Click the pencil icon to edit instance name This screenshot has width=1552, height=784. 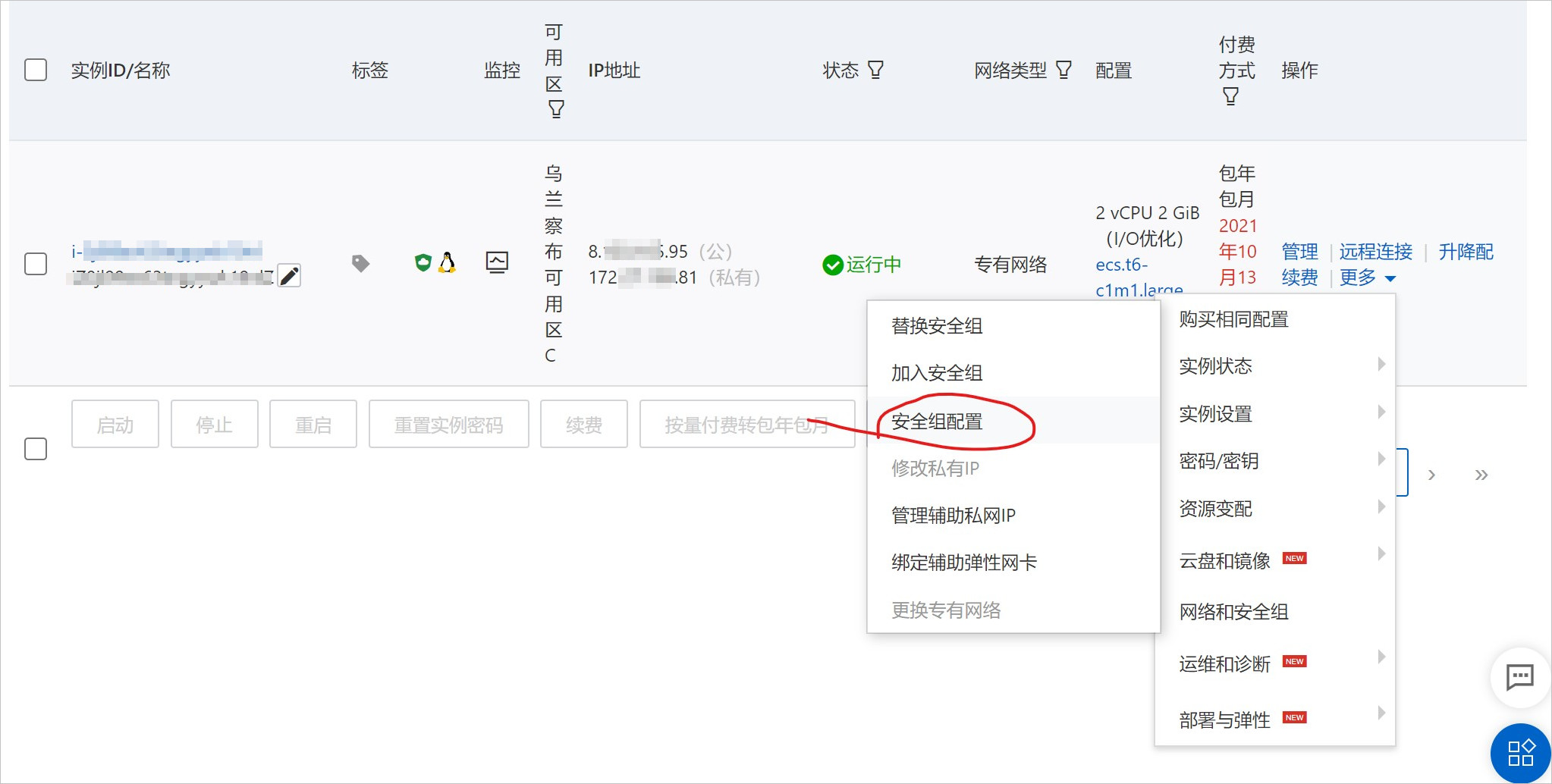pyautogui.click(x=289, y=275)
